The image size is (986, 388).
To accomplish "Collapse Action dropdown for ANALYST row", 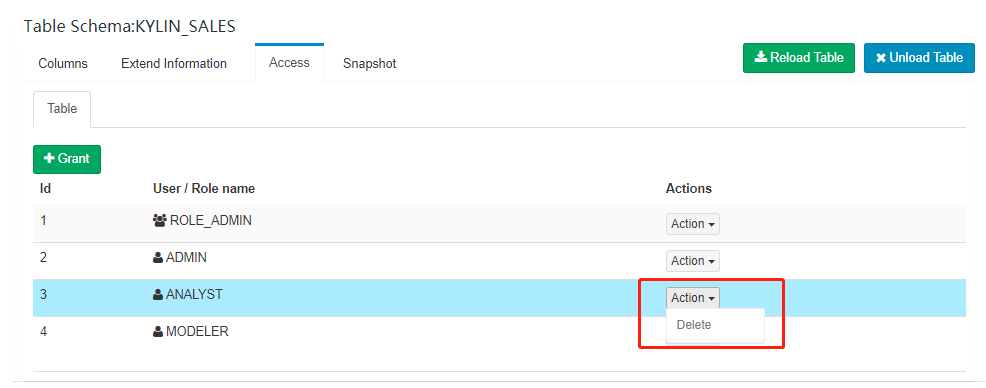I will (x=692, y=298).
